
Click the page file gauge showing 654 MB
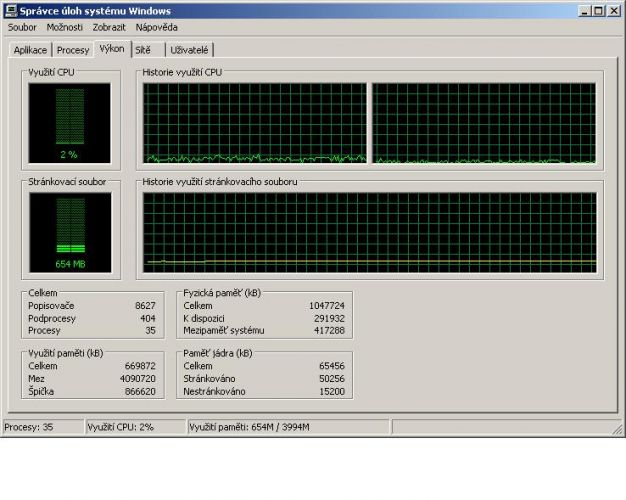(70, 232)
